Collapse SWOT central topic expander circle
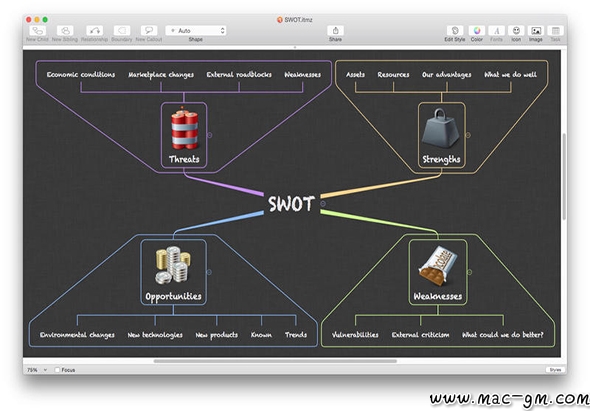This screenshot has height=411, width=590. click(323, 204)
